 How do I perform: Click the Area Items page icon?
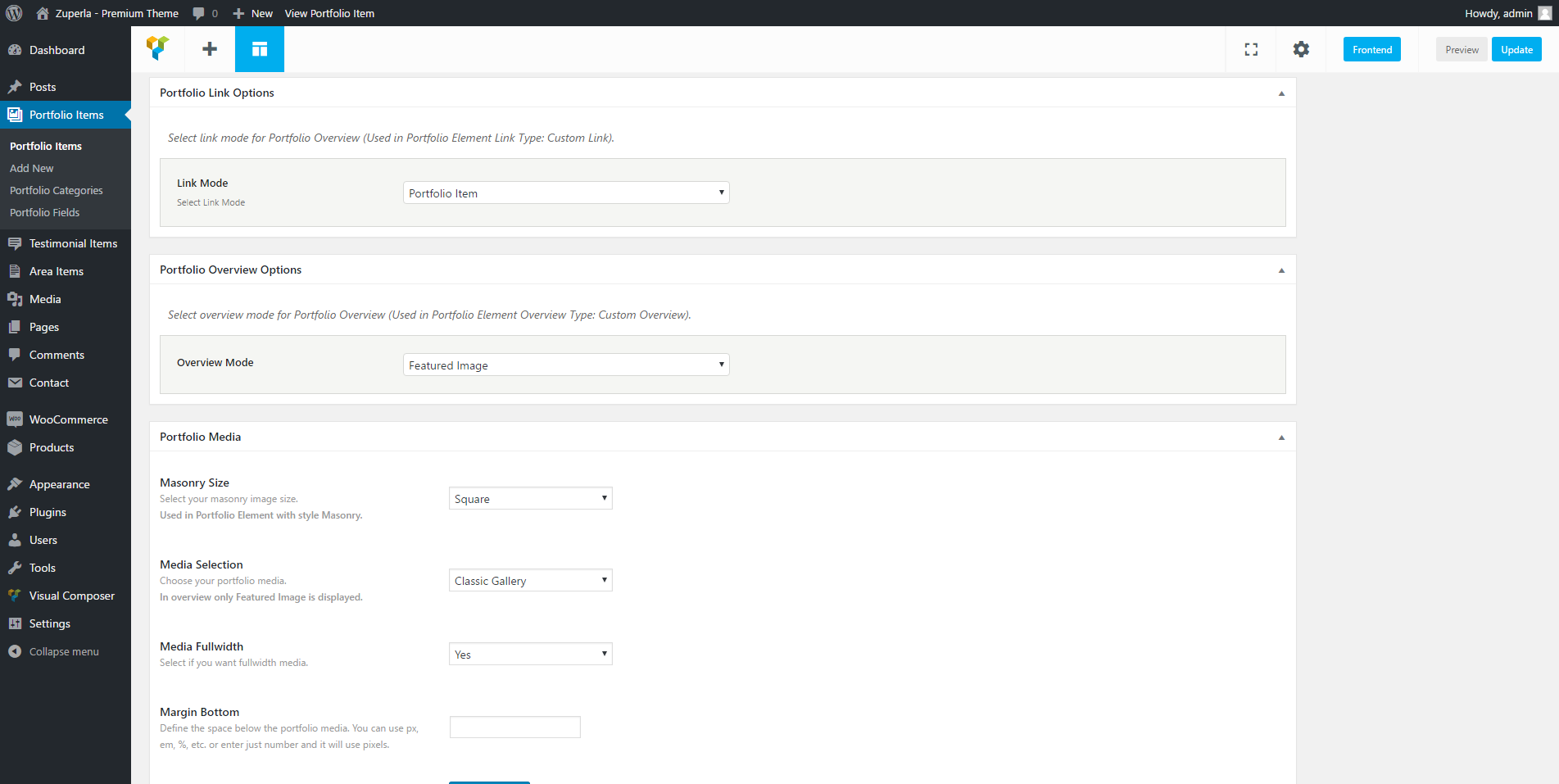click(15, 271)
